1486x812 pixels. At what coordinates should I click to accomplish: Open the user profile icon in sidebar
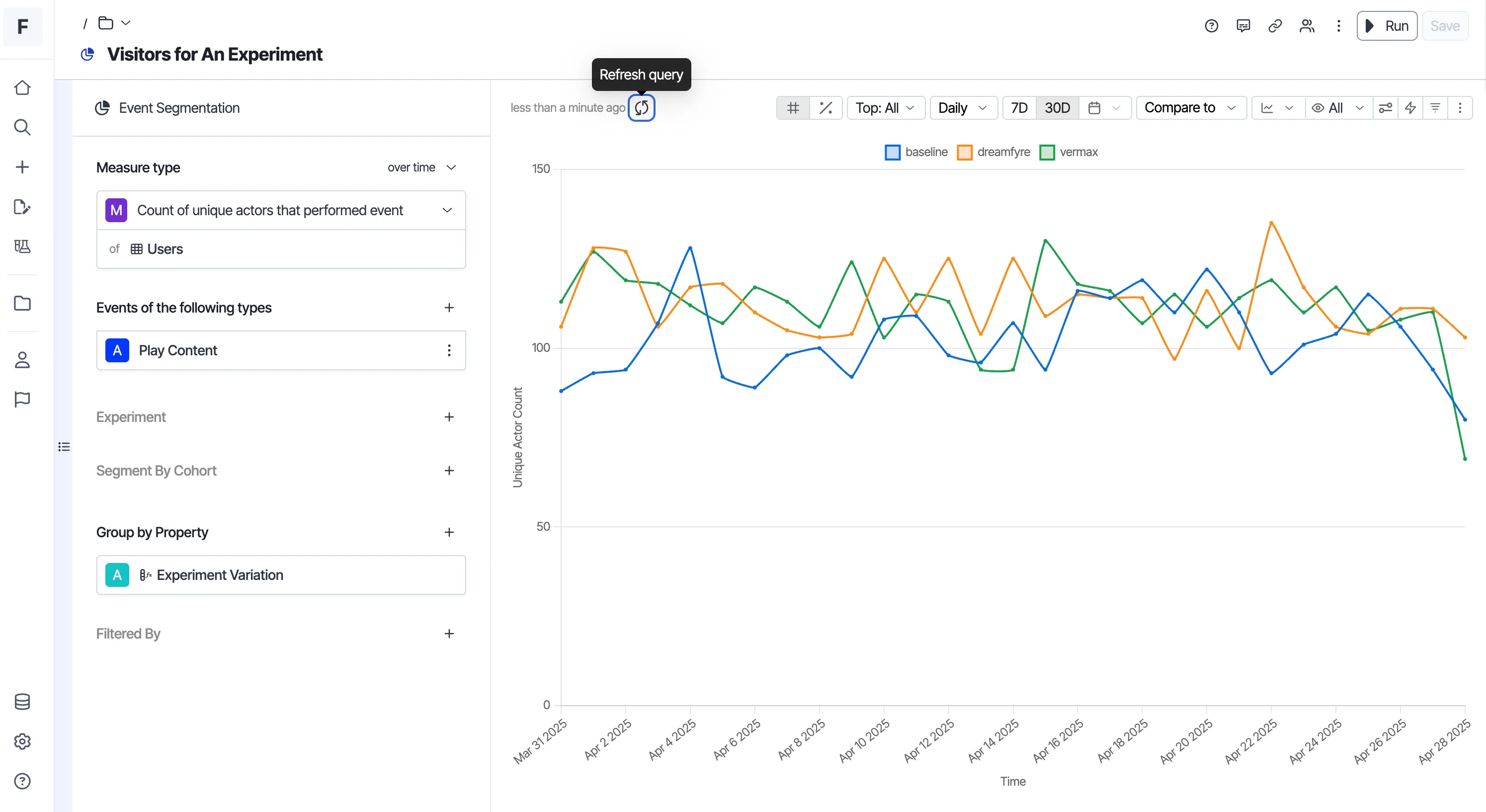pos(22,360)
